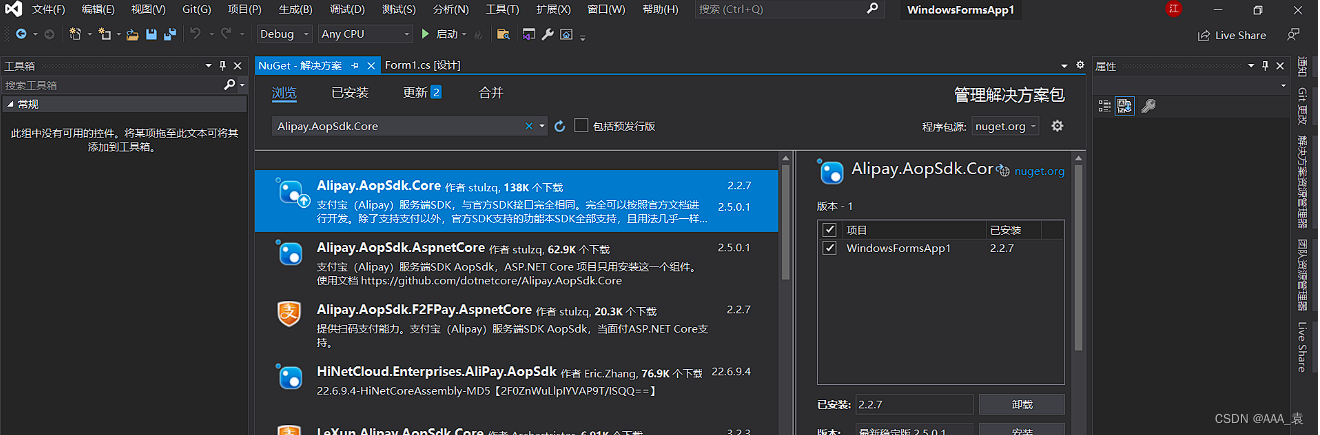Image resolution: width=1320 pixels, height=435 pixels.
Task: Toggle the include prerelease checkbox
Action: coord(582,126)
